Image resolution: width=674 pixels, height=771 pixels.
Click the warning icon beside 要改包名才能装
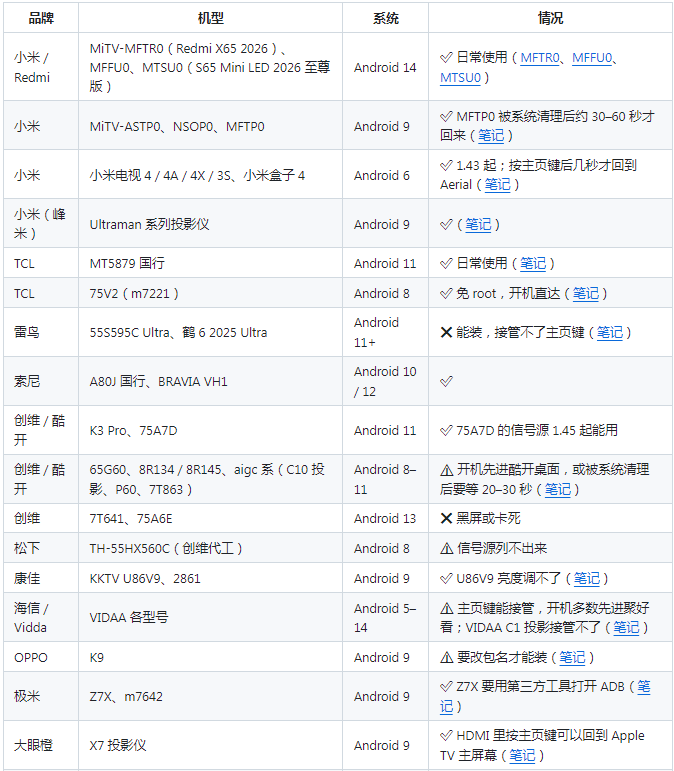point(446,657)
